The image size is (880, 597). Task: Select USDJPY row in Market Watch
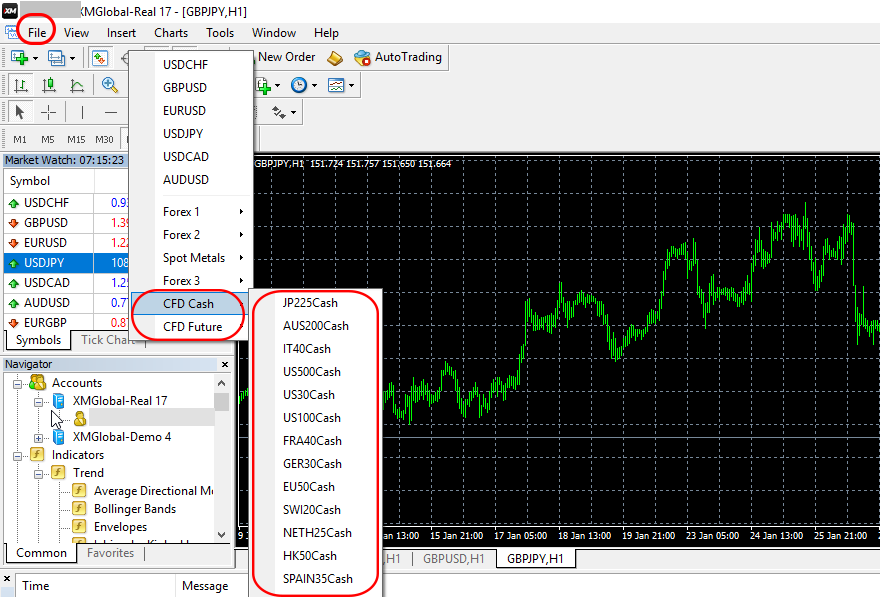(x=66, y=263)
